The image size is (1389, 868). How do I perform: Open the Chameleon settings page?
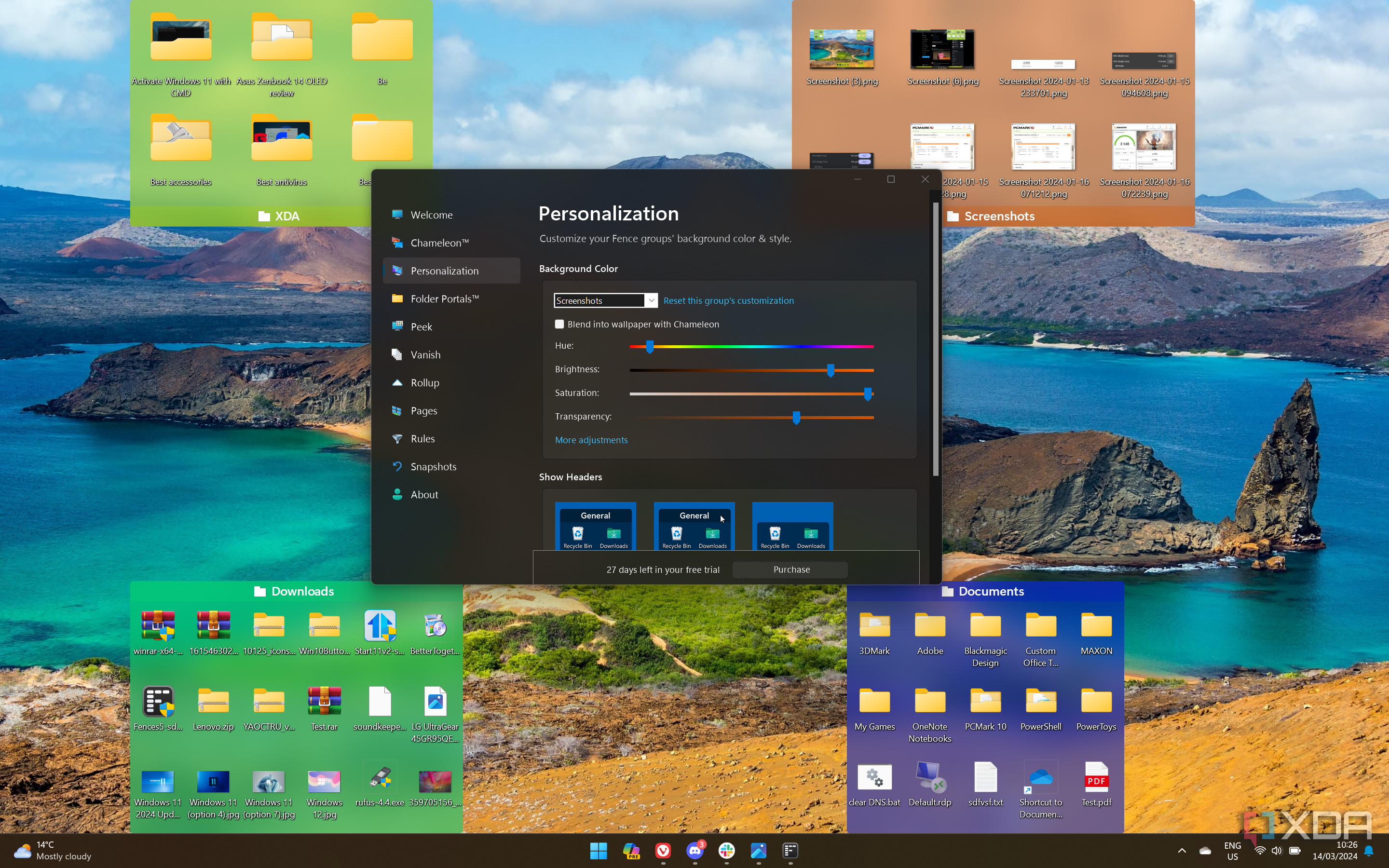pos(452,243)
